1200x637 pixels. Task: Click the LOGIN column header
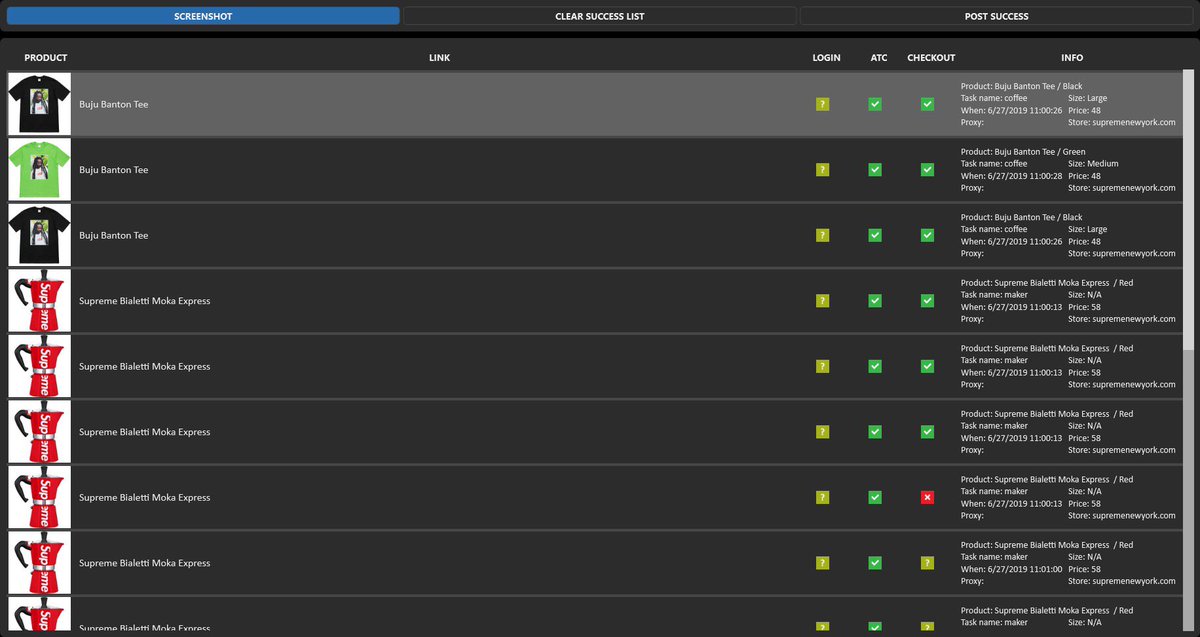coord(826,58)
